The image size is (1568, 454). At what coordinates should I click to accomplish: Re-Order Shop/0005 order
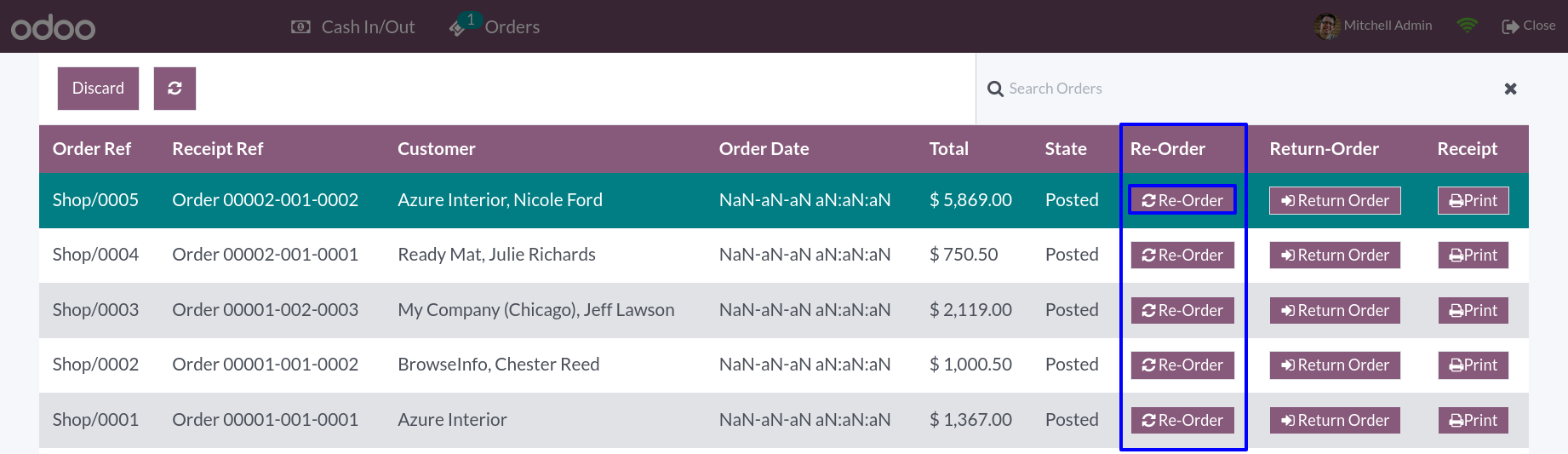(x=1182, y=200)
